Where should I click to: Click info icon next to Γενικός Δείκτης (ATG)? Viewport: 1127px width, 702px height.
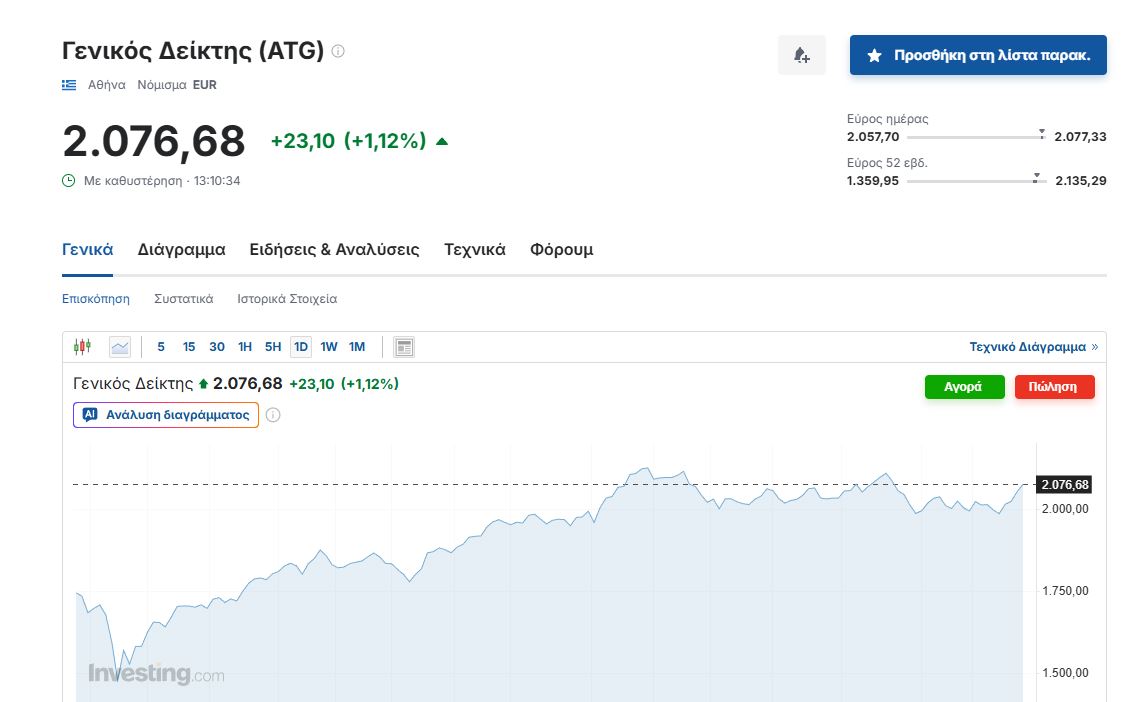click(338, 51)
